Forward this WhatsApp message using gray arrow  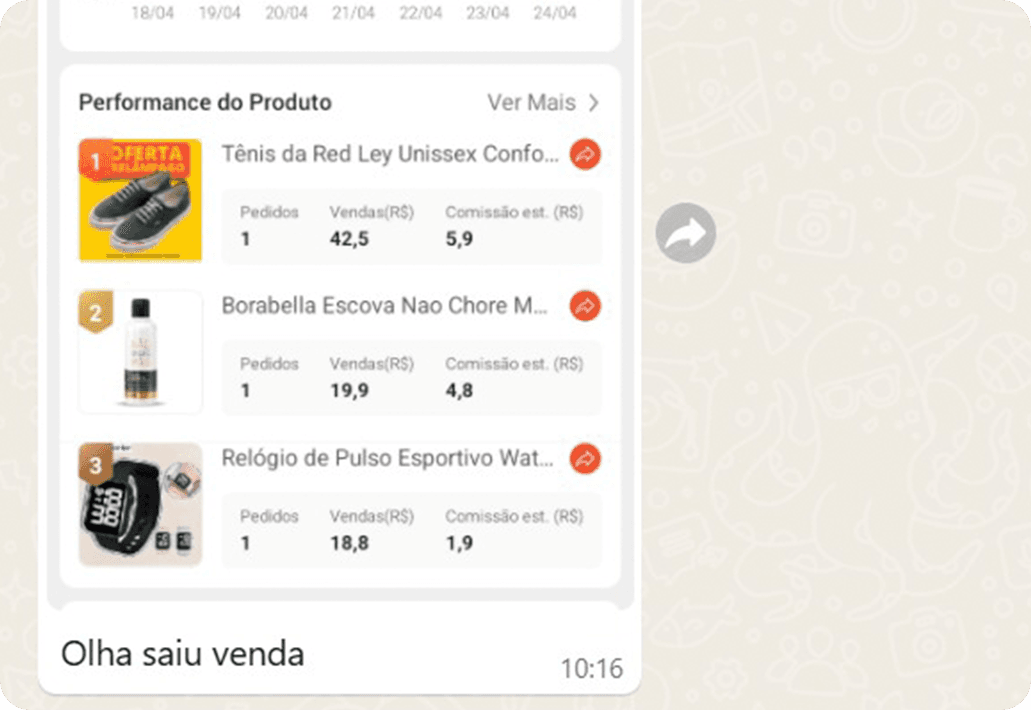(686, 233)
